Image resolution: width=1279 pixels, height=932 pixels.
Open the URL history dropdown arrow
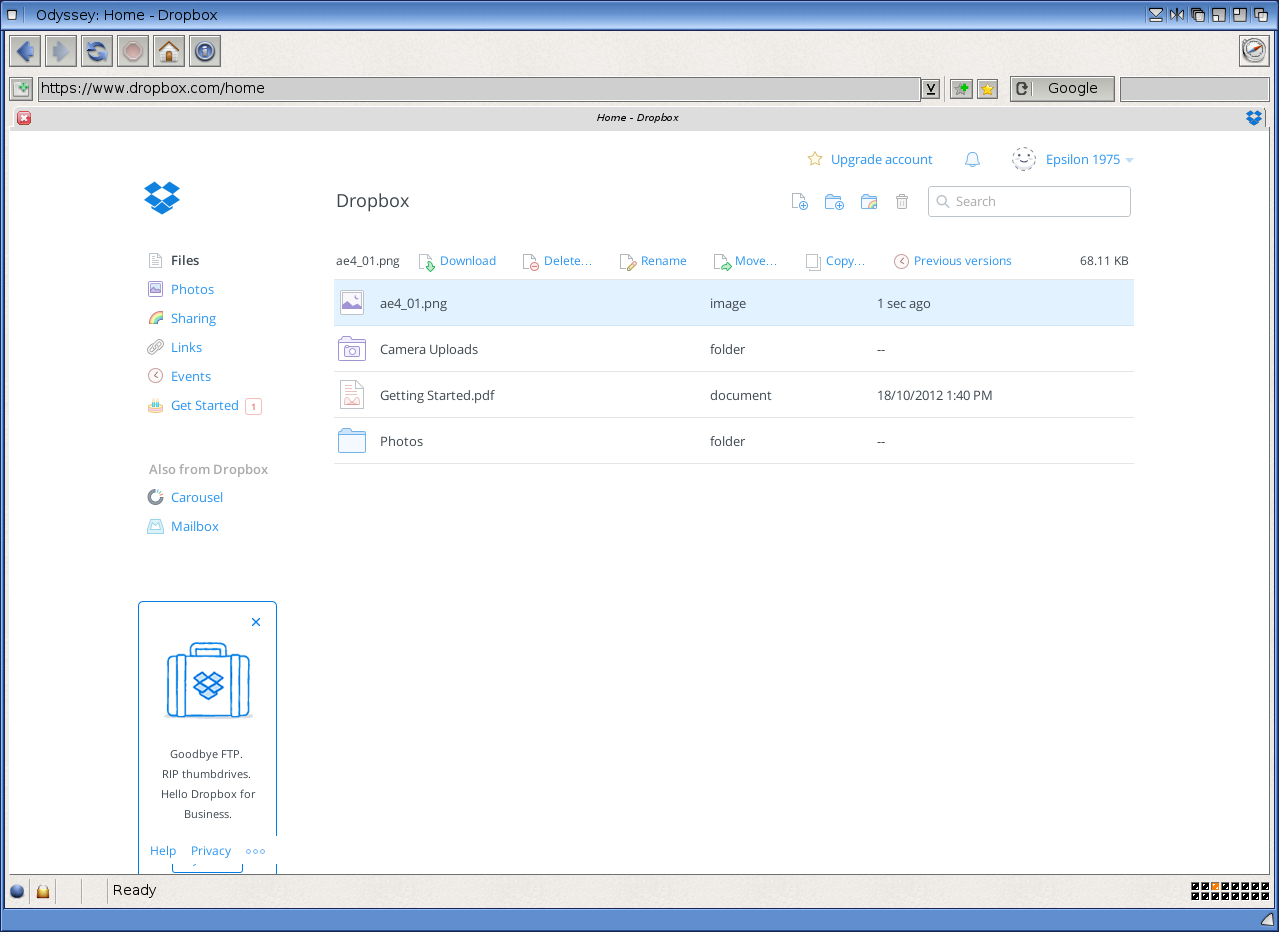(931, 89)
